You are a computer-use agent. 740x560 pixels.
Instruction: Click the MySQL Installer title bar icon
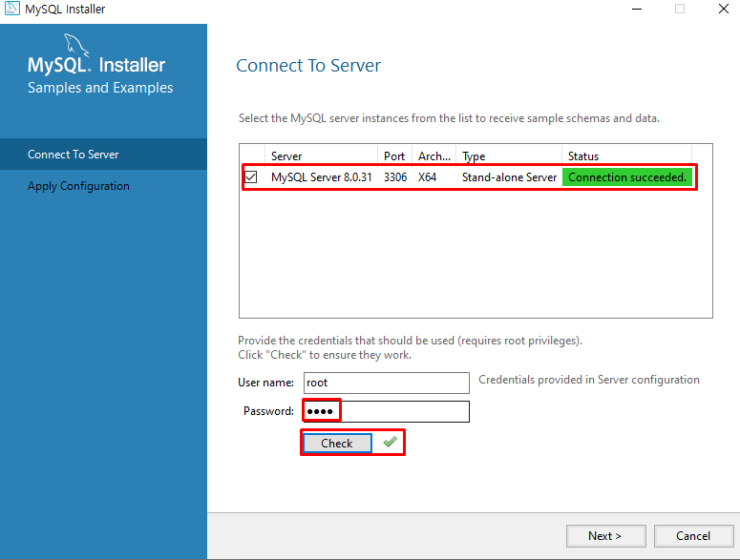pos(11,8)
